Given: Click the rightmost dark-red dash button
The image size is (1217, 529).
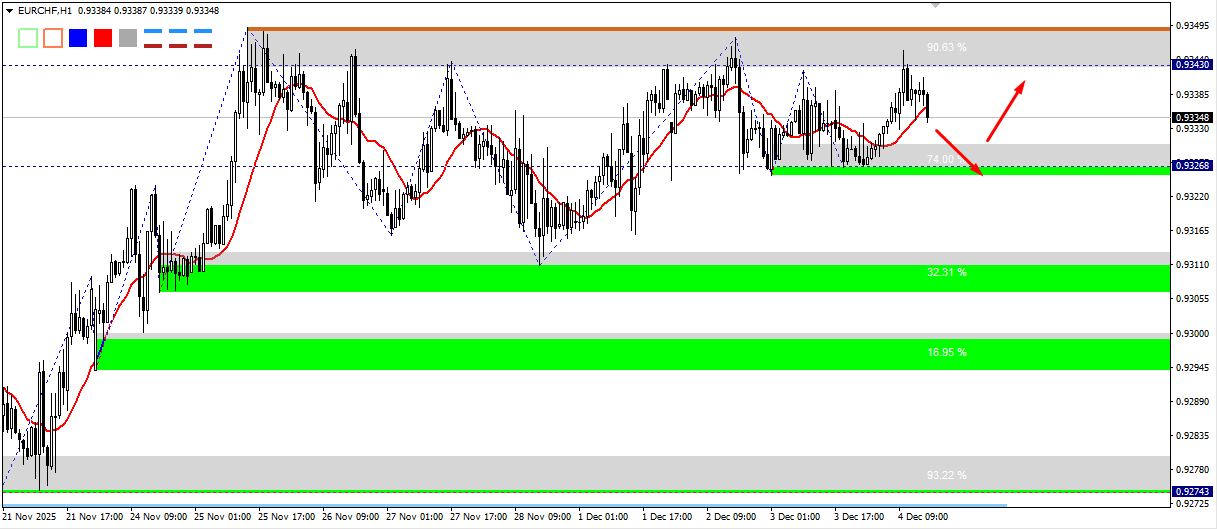Looking at the screenshot, I should point(203,45).
